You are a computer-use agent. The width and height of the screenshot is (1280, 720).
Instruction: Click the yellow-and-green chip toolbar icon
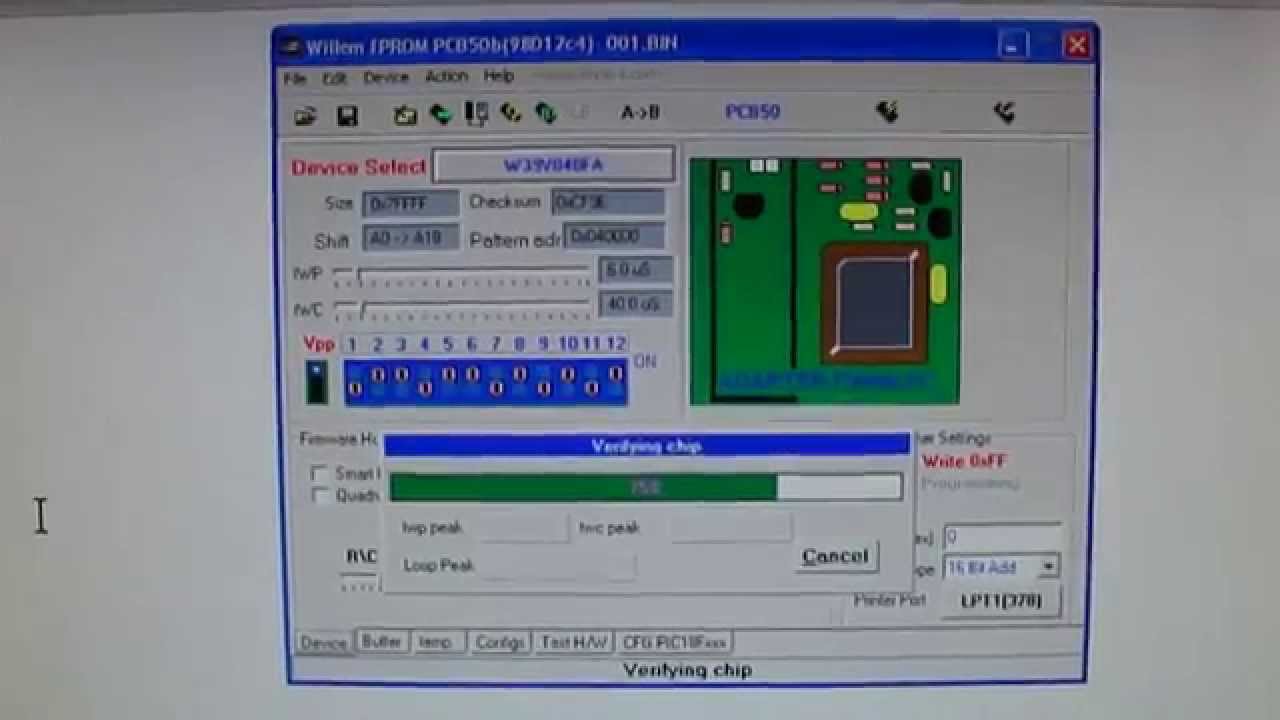pos(510,114)
